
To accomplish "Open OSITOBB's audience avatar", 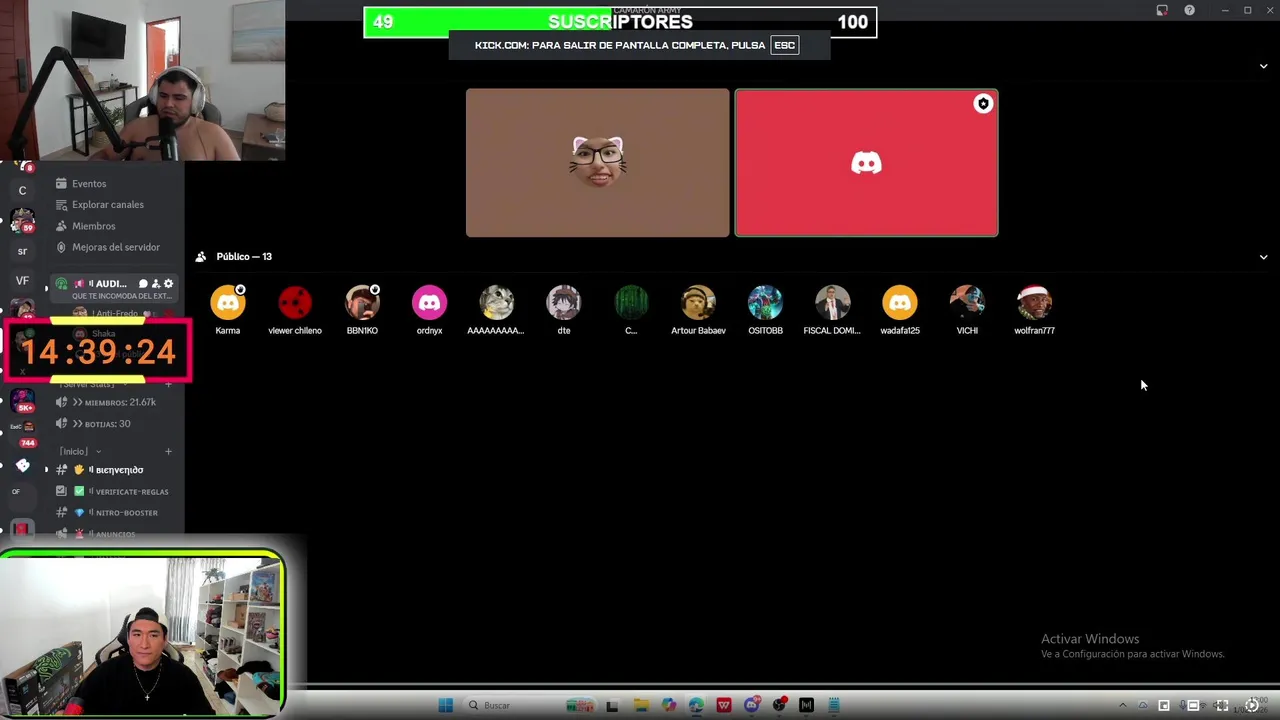I will pos(765,302).
